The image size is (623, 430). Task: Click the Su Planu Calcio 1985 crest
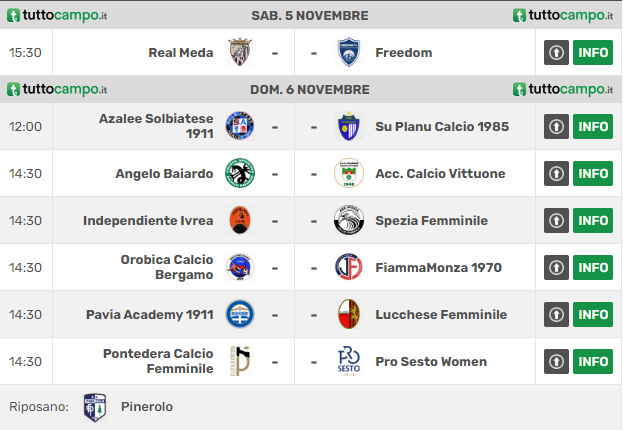click(348, 126)
